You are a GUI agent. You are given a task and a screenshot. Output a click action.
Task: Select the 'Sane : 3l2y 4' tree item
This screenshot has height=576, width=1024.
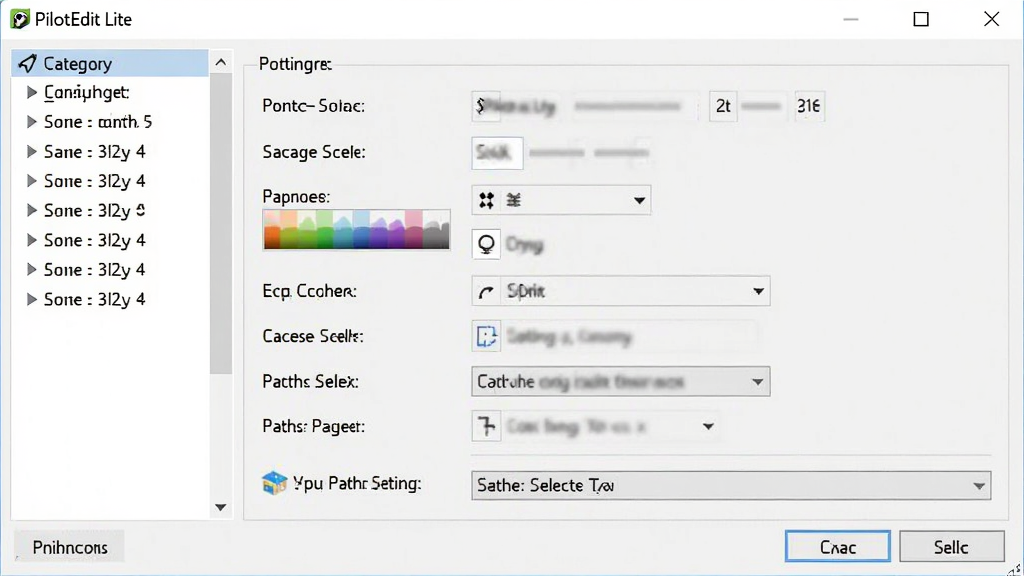[95, 152]
